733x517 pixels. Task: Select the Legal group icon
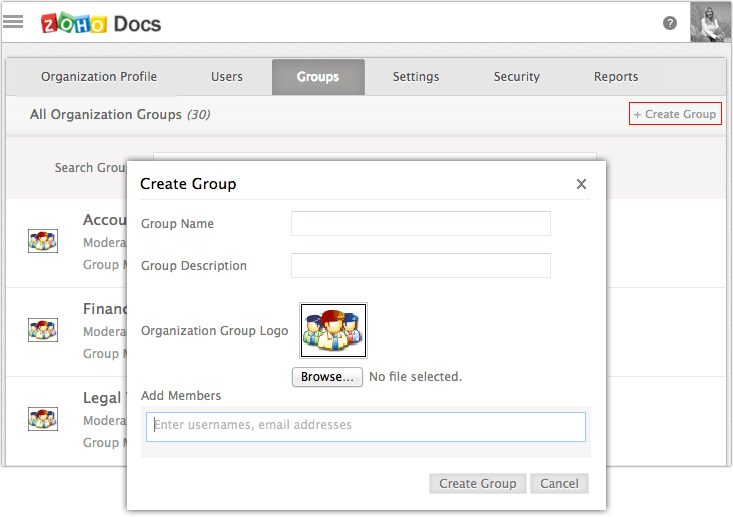pyautogui.click(x=42, y=418)
